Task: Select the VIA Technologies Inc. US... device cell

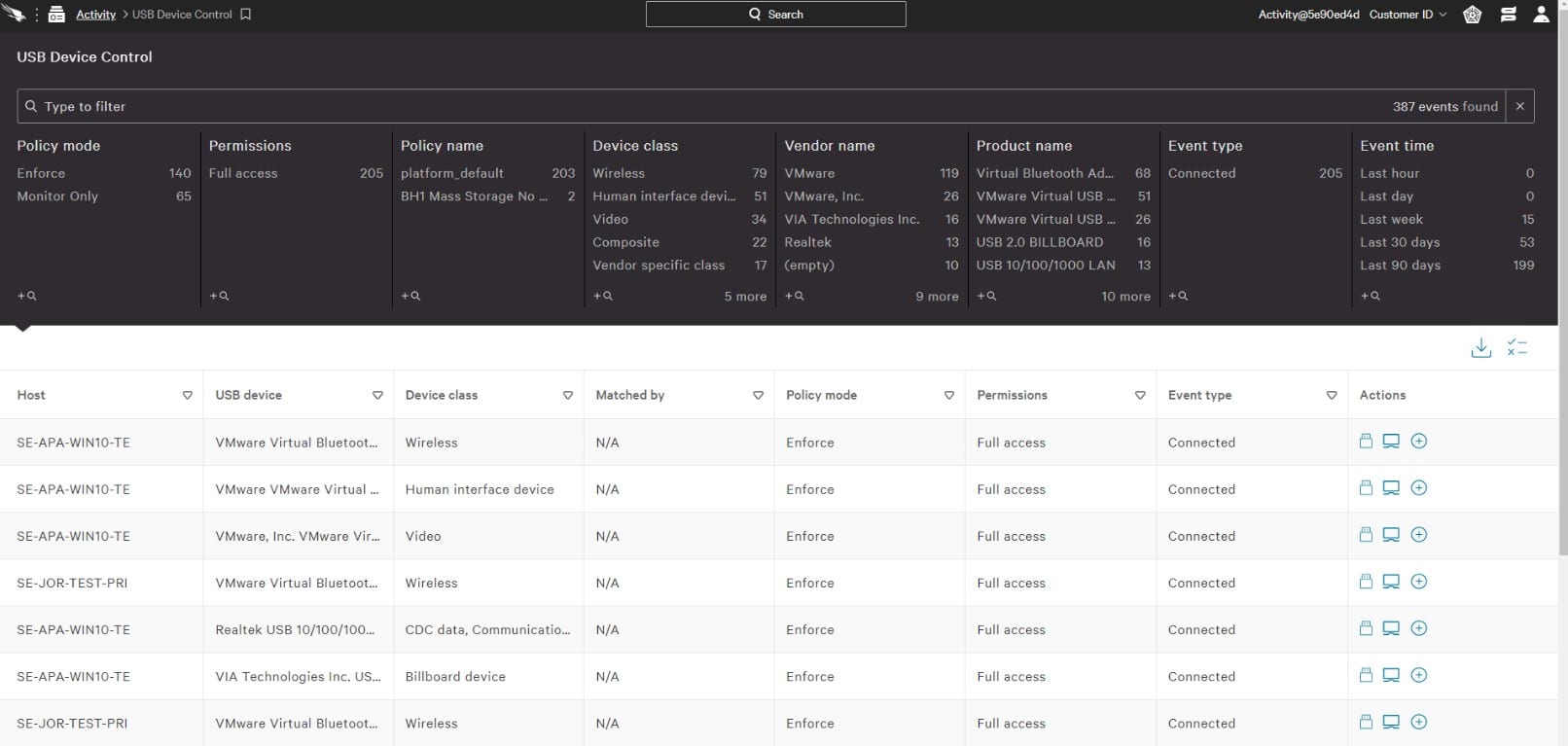Action: click(x=298, y=676)
